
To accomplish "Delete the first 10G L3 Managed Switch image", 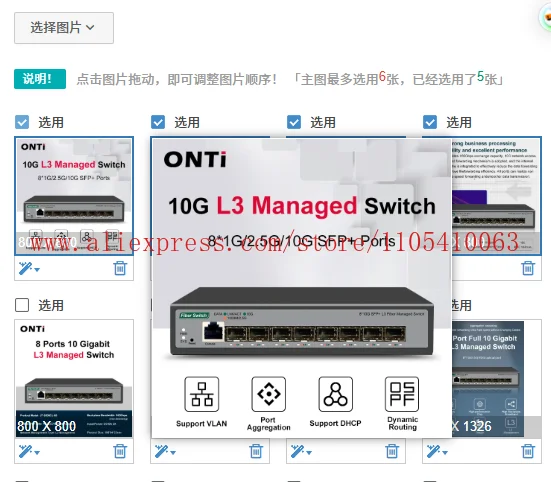I will (120, 268).
